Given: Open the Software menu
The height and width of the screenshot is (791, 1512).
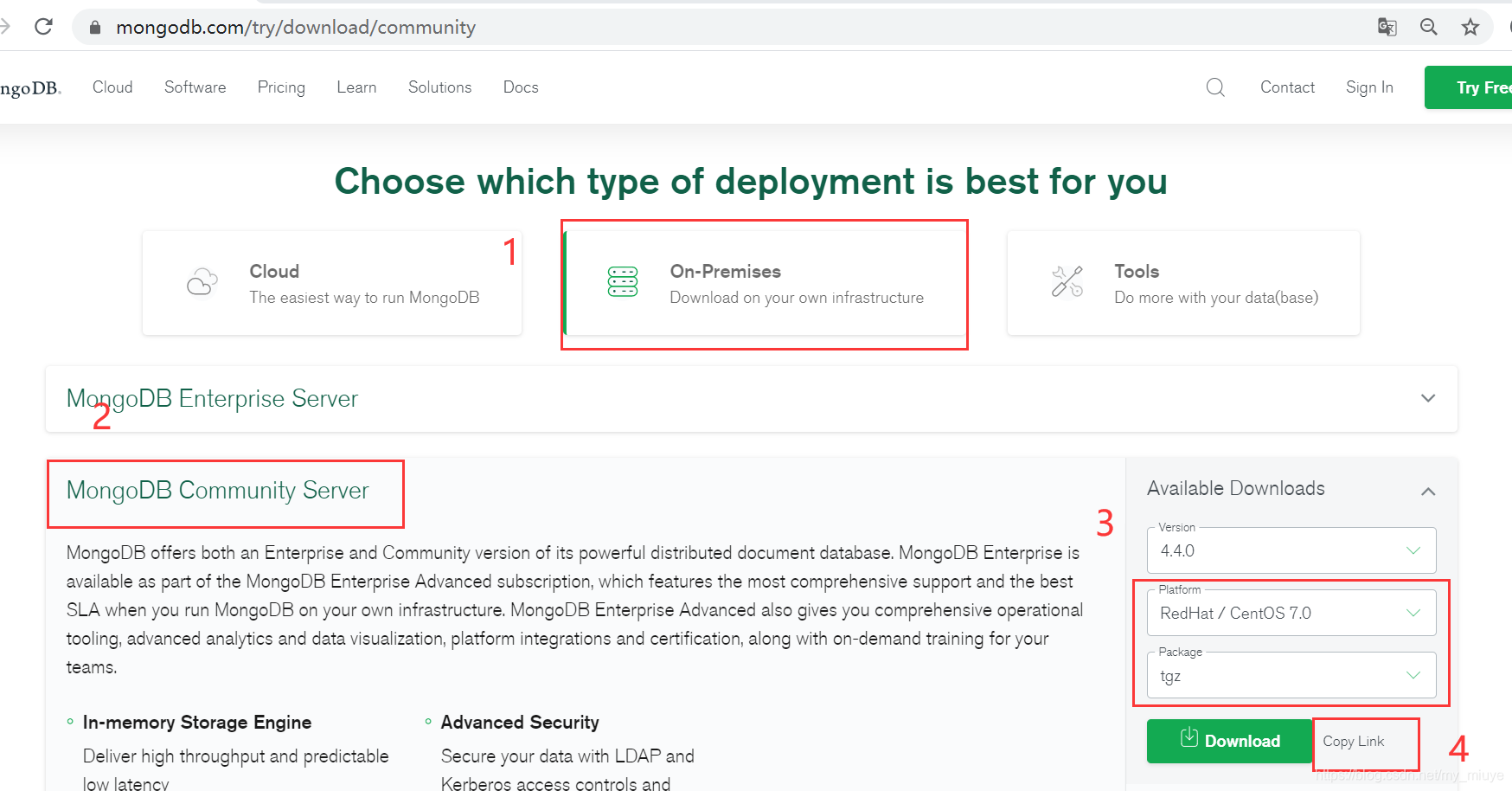Looking at the screenshot, I should 195,87.
